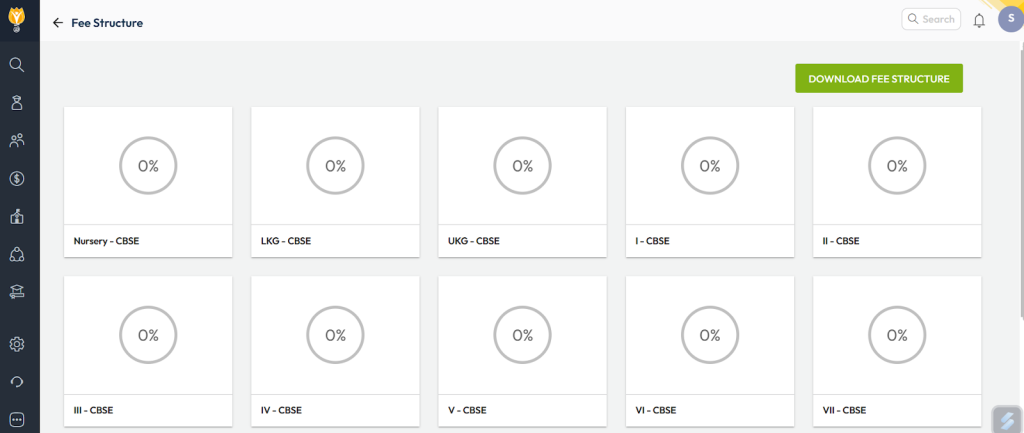
Task: Open the notifications bell
Action: coord(979,20)
